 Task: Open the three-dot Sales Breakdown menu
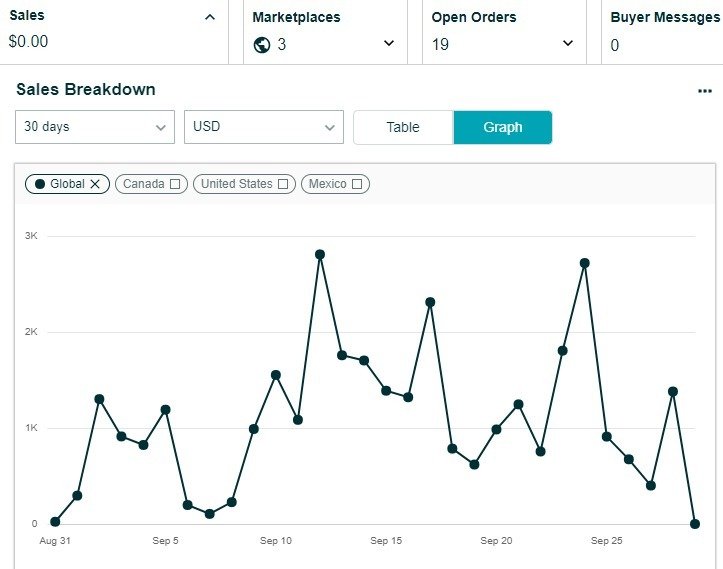coord(704,91)
